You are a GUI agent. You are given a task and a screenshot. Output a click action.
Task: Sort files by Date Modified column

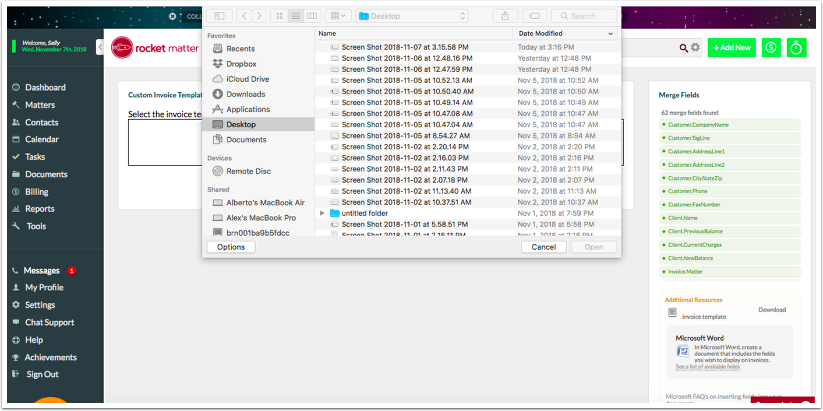[x=566, y=34]
